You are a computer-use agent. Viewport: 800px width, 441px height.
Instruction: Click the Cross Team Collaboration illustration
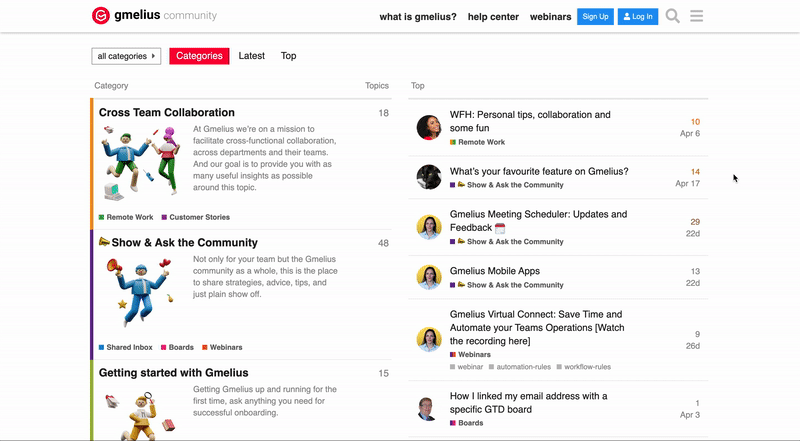141,163
